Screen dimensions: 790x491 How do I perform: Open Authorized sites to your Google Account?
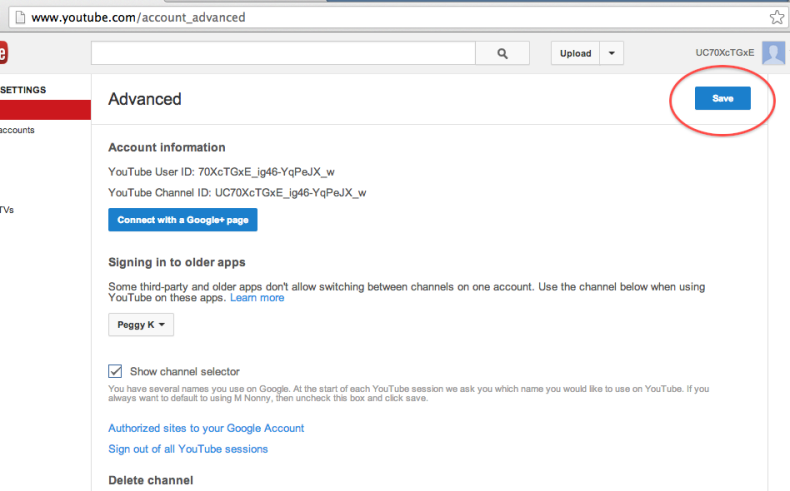click(x=206, y=428)
